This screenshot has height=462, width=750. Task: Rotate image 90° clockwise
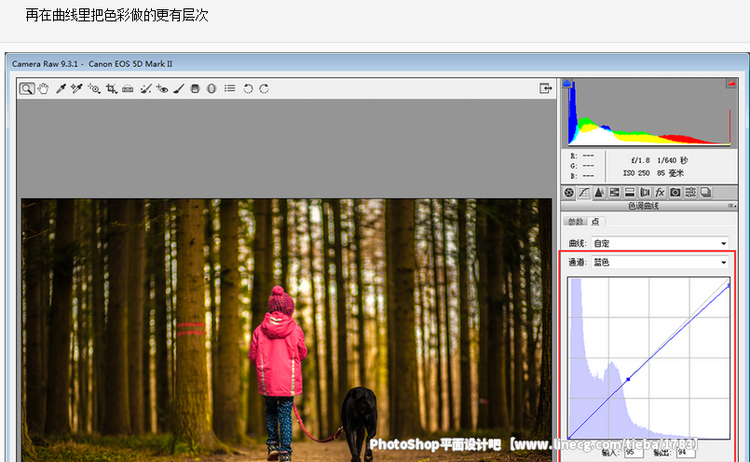coord(264,88)
